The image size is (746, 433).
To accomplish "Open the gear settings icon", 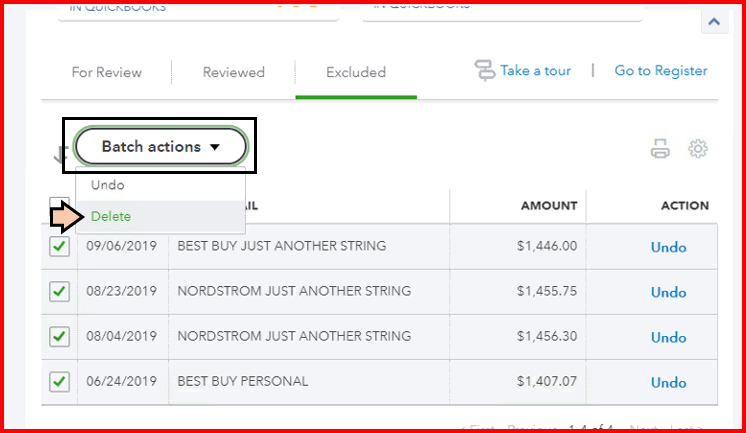I will [698, 149].
